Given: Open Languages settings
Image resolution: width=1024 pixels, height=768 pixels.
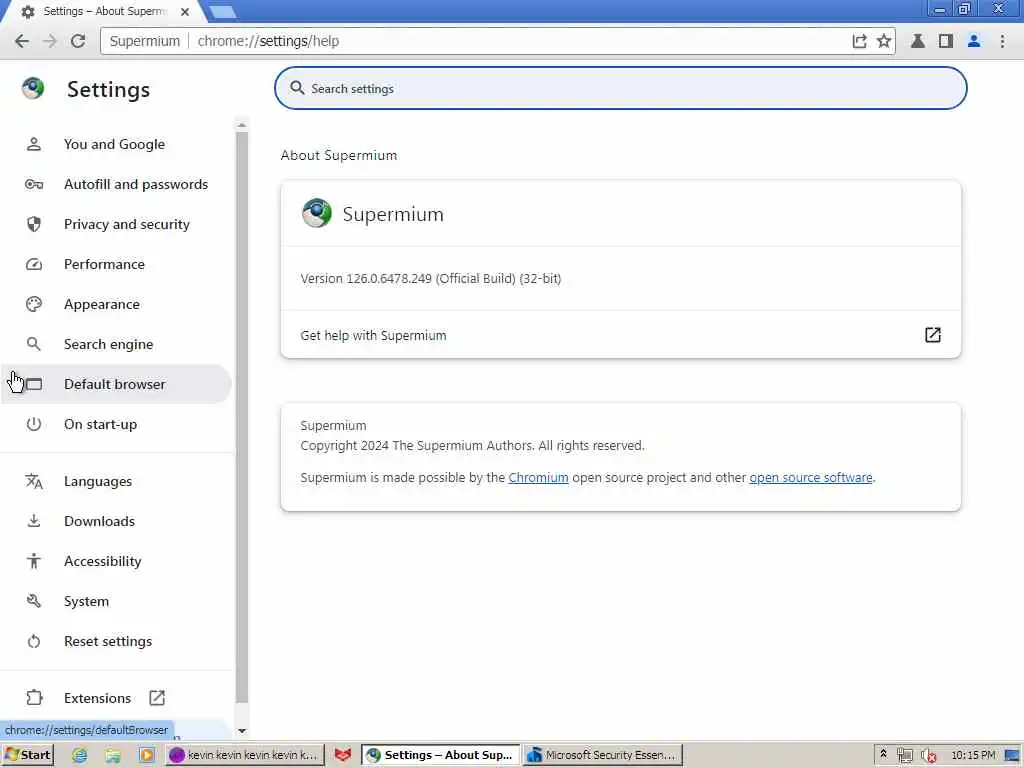Looking at the screenshot, I should coord(115,481).
